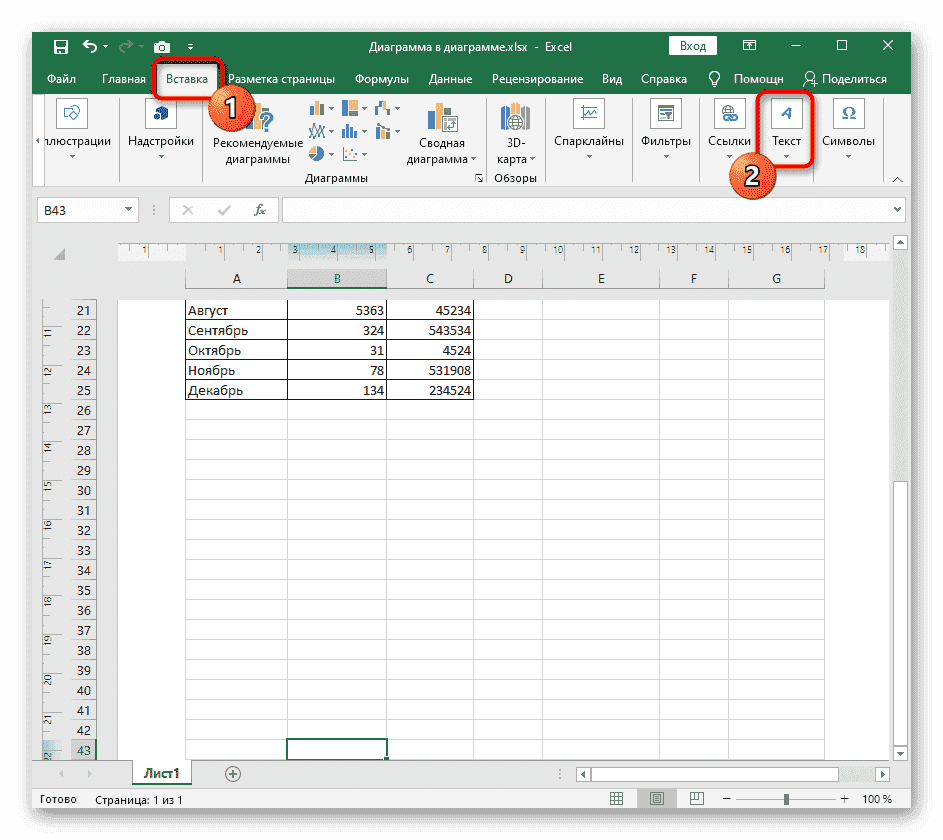Open the Text group in the ribbon
The height and width of the screenshot is (840, 943).
click(786, 128)
